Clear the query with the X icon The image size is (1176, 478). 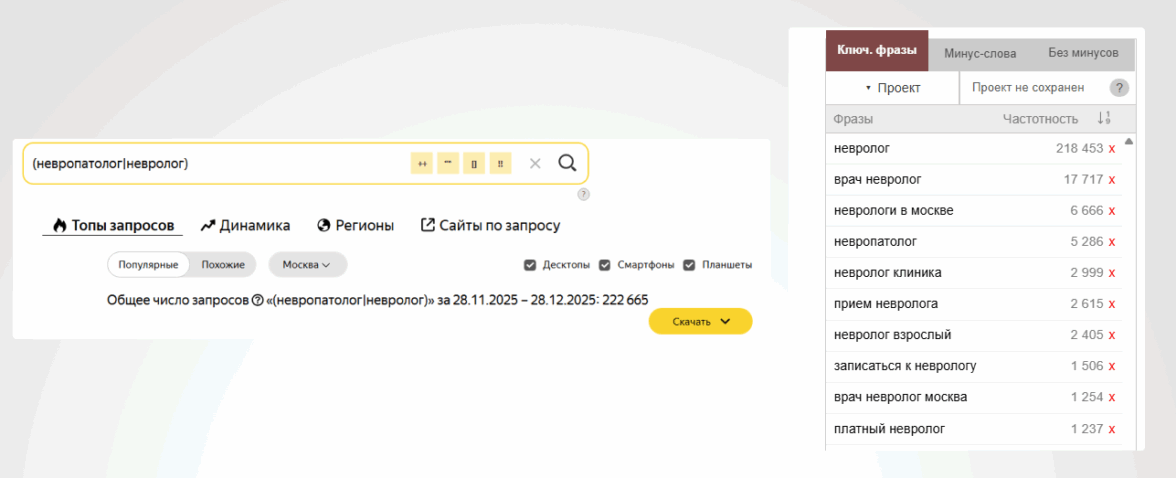pos(535,163)
